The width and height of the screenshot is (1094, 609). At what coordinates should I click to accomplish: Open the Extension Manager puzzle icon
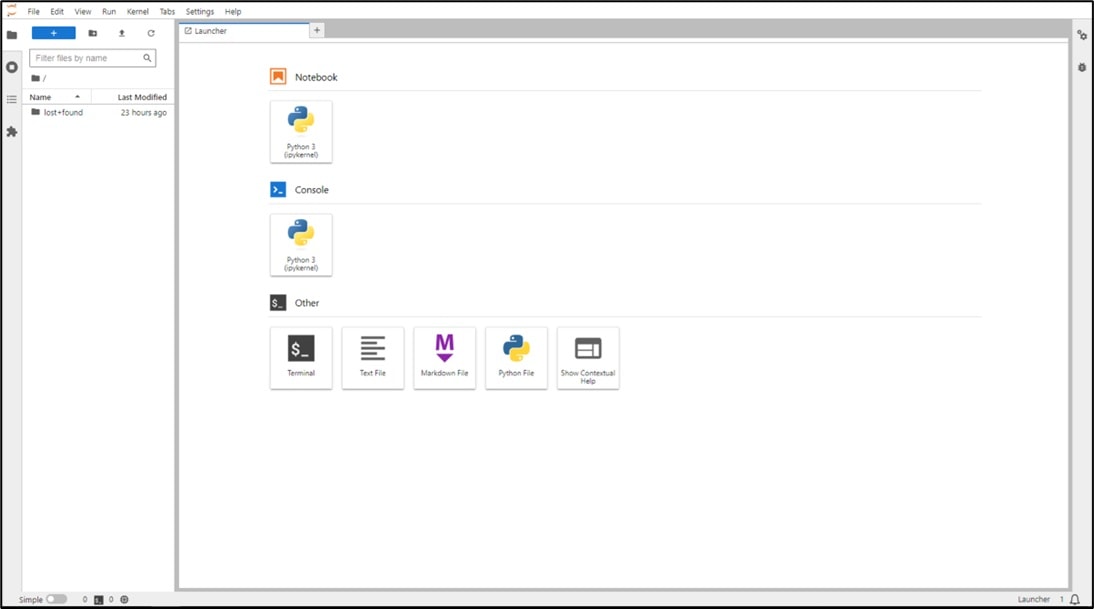click(x=12, y=131)
